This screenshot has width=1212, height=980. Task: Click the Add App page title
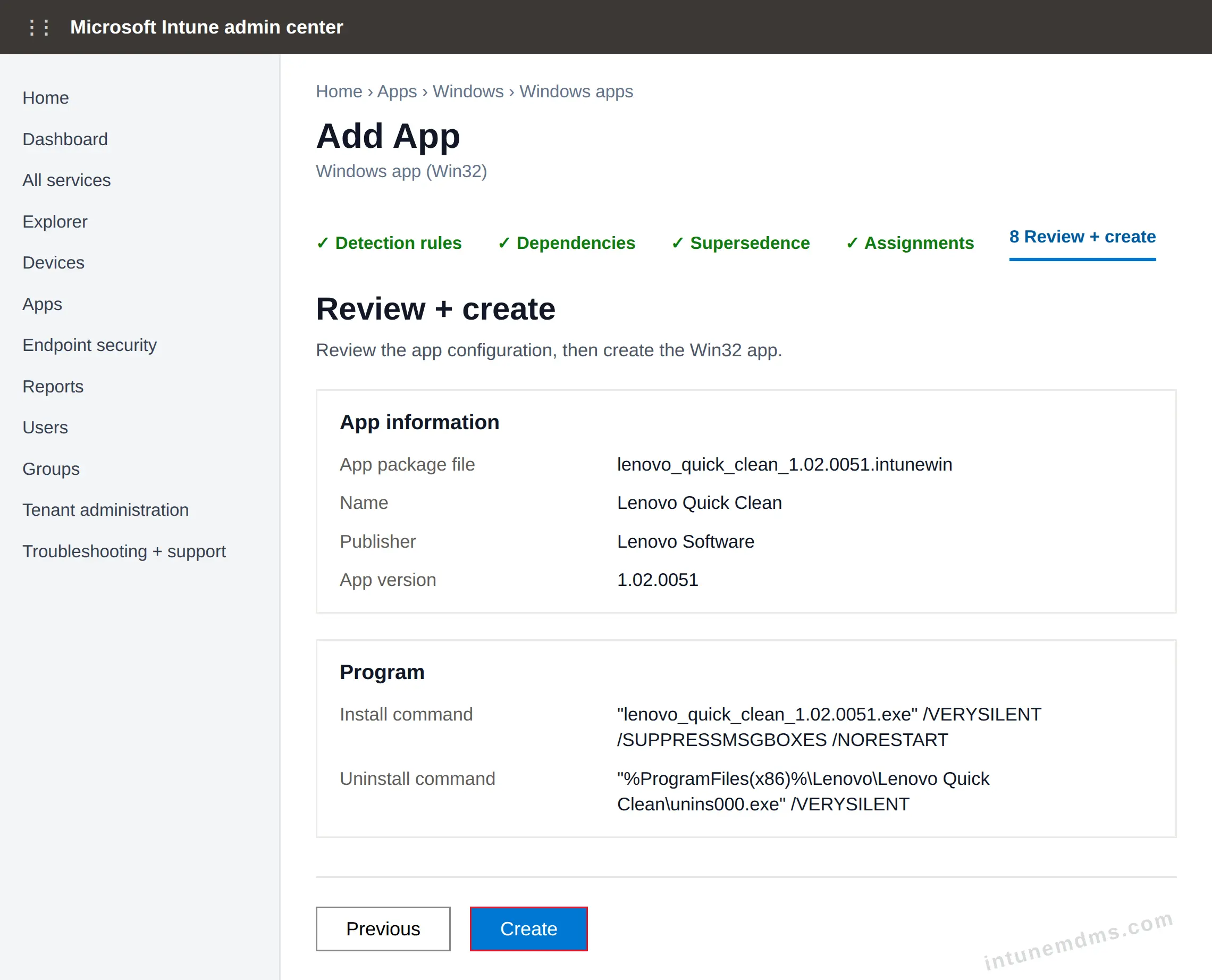click(x=388, y=136)
